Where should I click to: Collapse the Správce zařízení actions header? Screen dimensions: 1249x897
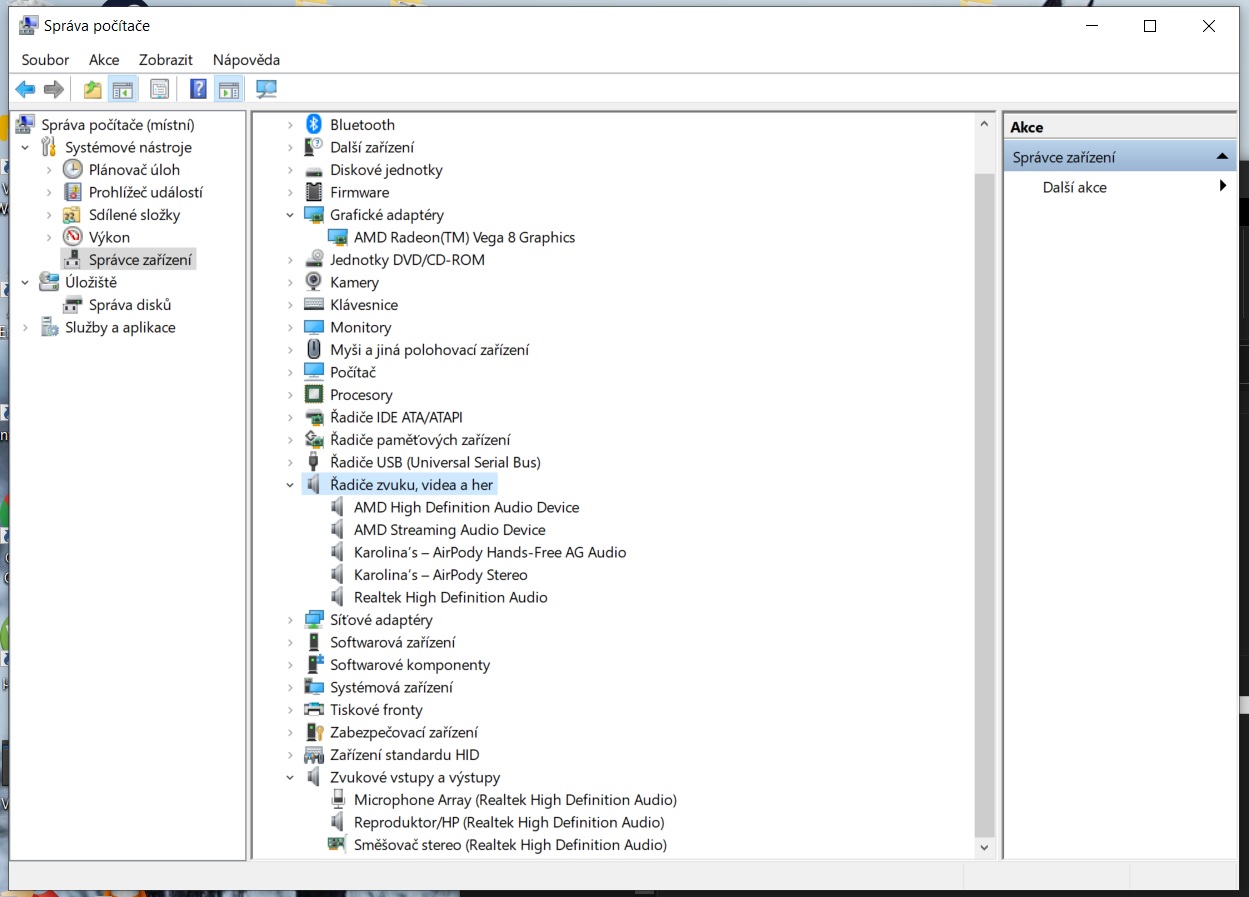click(1221, 157)
